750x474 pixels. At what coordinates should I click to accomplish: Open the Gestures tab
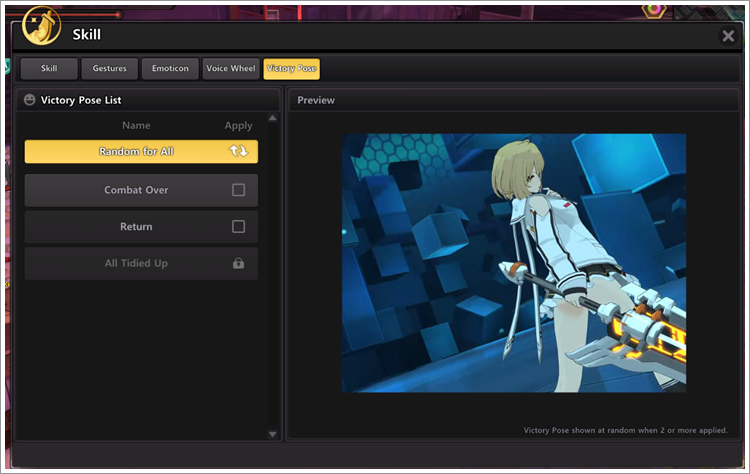[x=110, y=68]
